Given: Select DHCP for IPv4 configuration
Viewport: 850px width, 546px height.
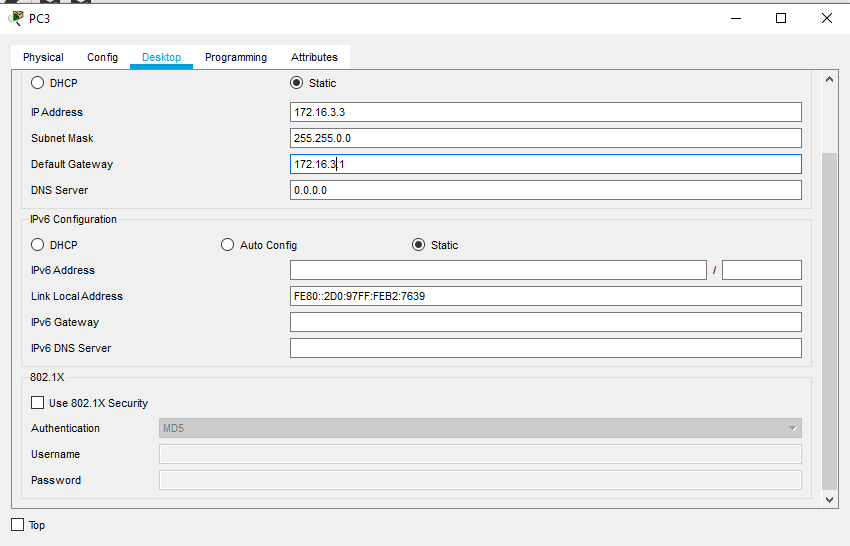Looking at the screenshot, I should point(37,83).
